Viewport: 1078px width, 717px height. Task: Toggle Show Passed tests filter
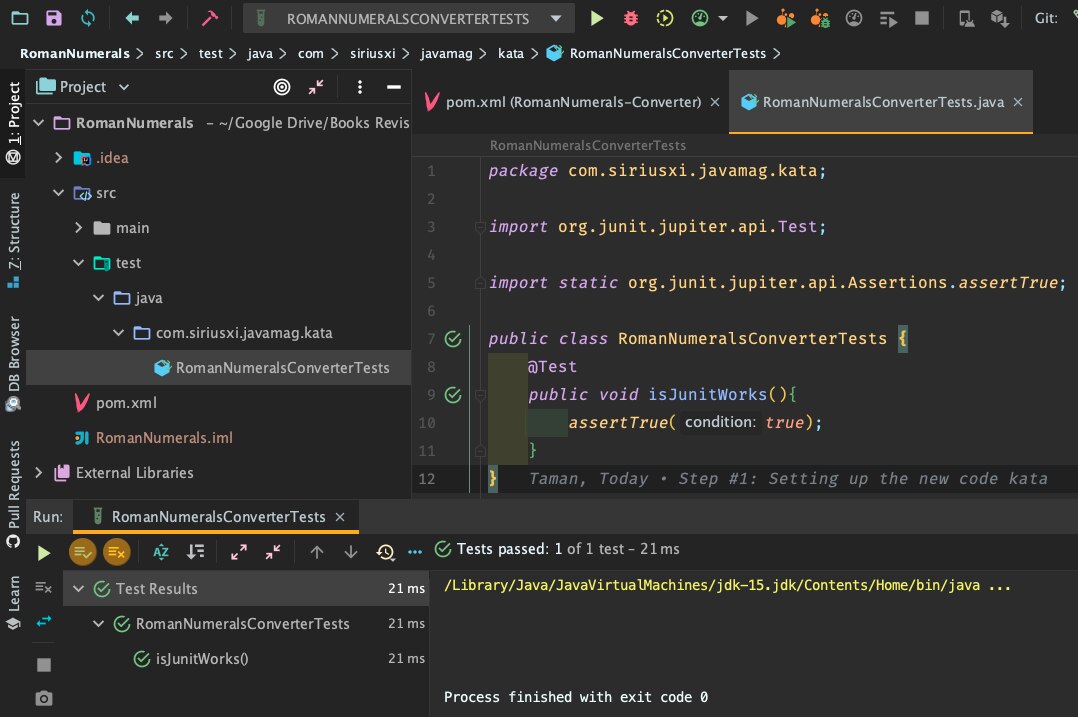tap(82, 551)
